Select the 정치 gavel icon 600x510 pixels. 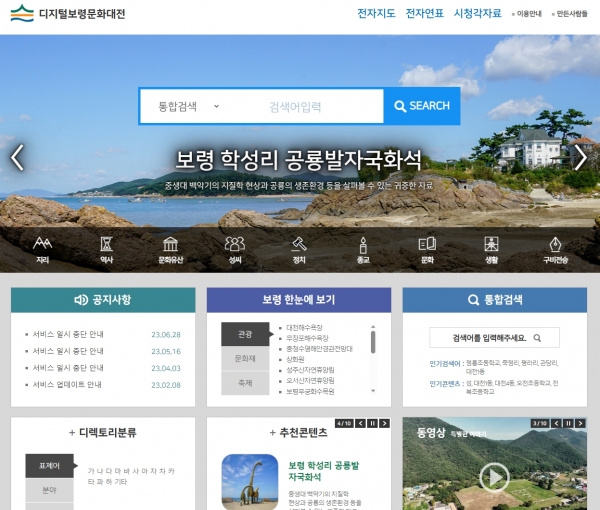[298, 248]
